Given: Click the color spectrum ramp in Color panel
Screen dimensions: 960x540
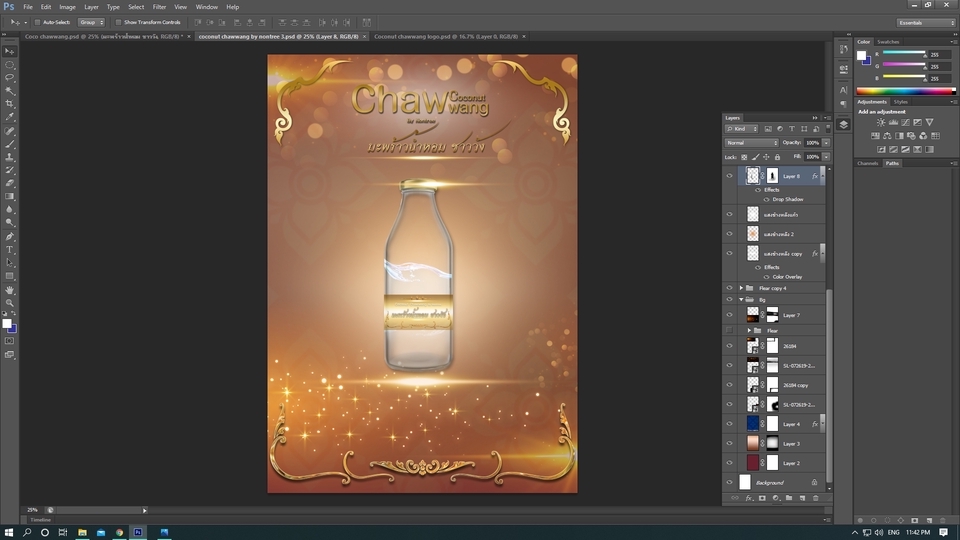Looking at the screenshot, I should 906,91.
